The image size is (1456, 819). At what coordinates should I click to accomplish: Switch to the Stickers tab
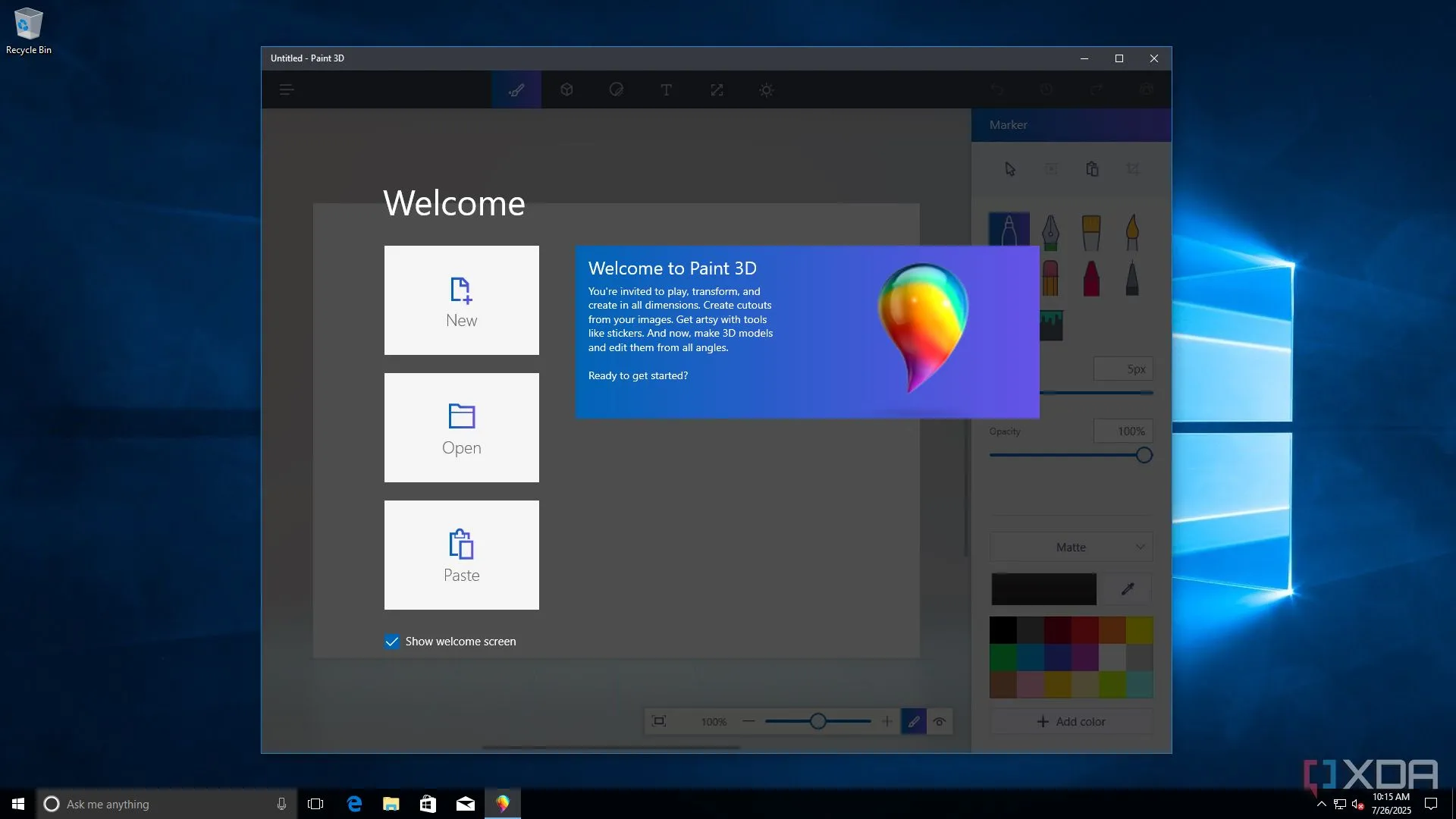(617, 89)
